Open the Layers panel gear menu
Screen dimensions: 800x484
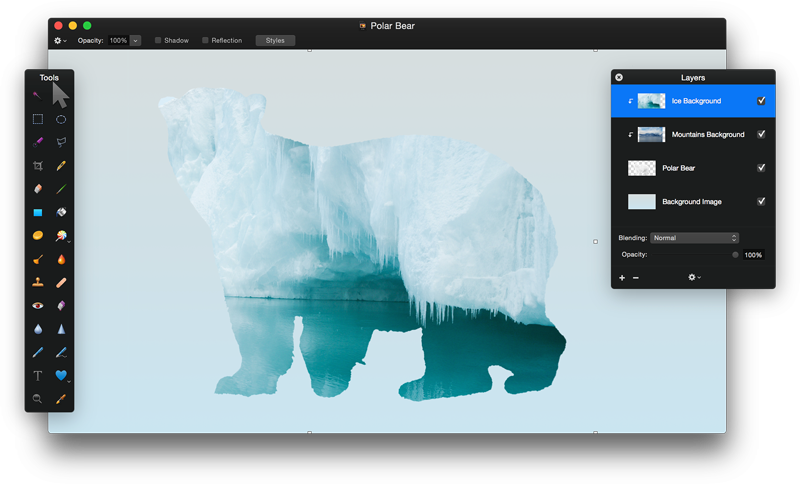point(694,277)
